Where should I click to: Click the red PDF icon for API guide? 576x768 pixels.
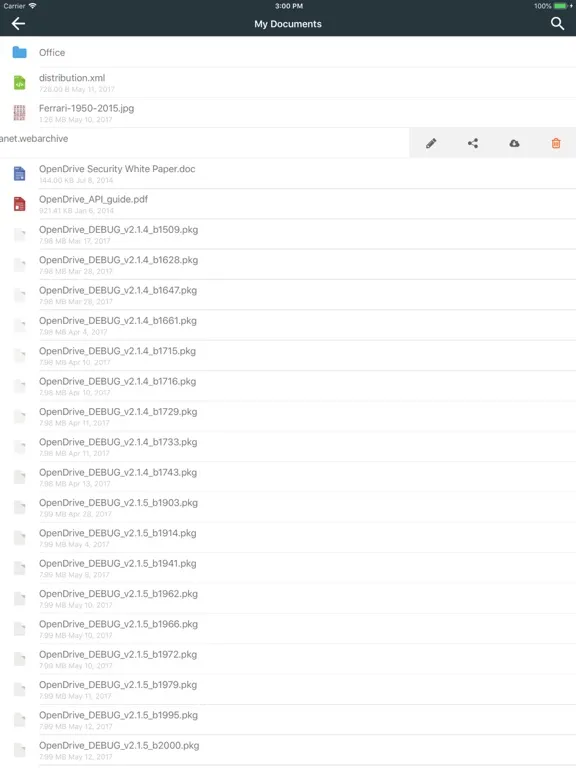20,204
